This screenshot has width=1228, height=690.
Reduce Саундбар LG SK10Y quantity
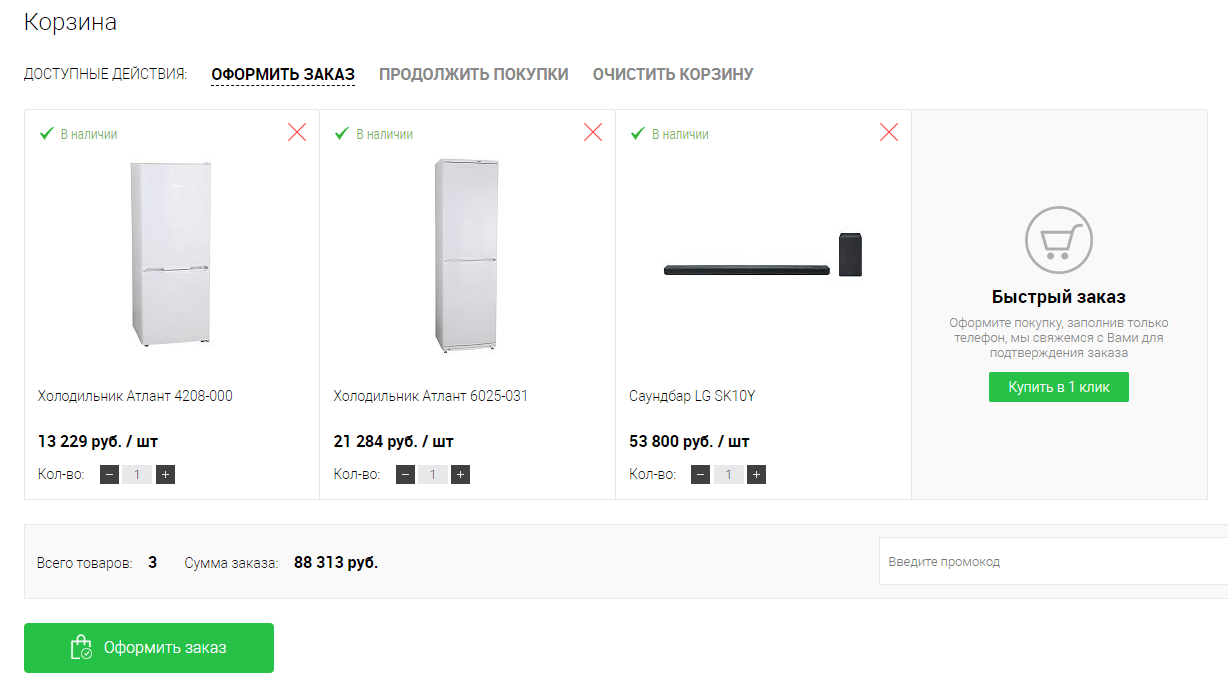point(701,474)
